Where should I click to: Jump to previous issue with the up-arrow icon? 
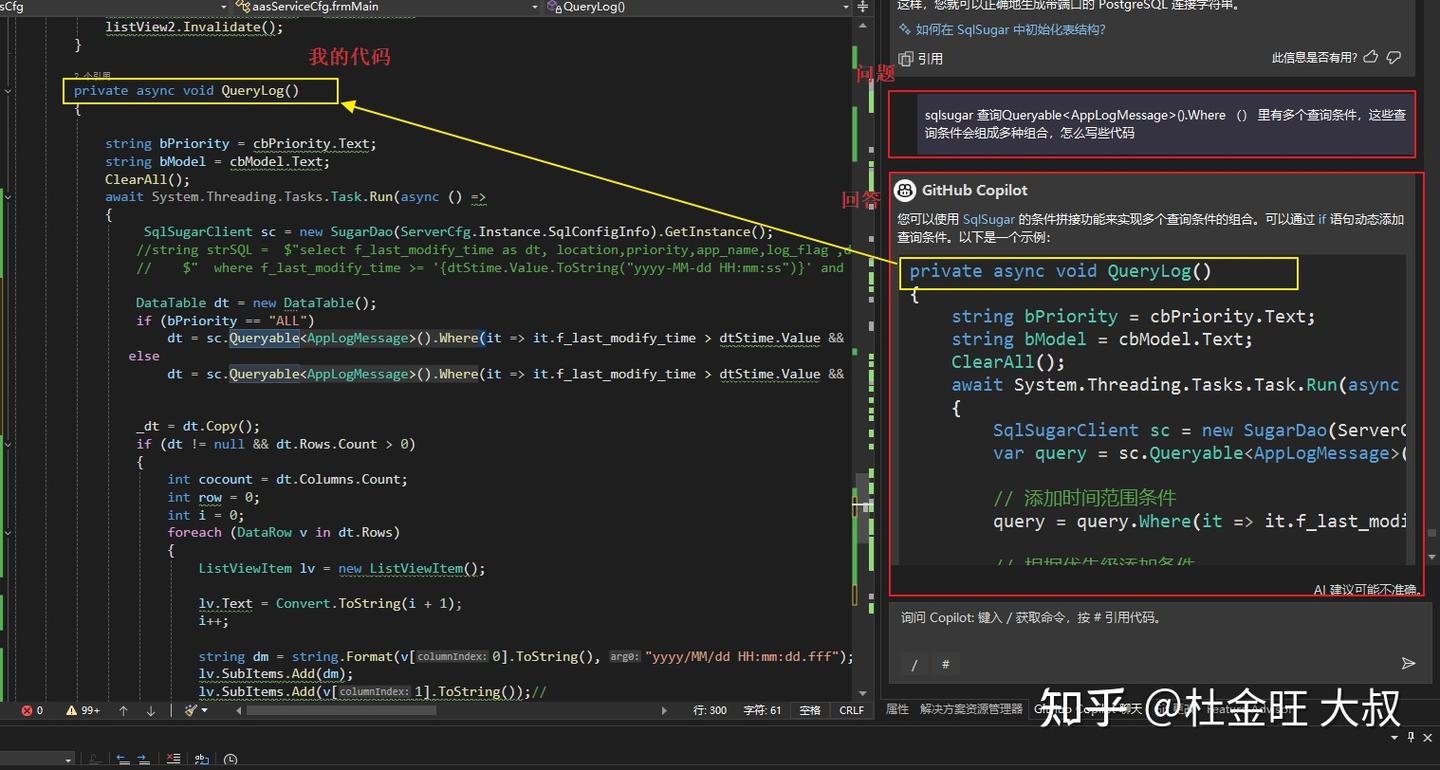(x=123, y=710)
